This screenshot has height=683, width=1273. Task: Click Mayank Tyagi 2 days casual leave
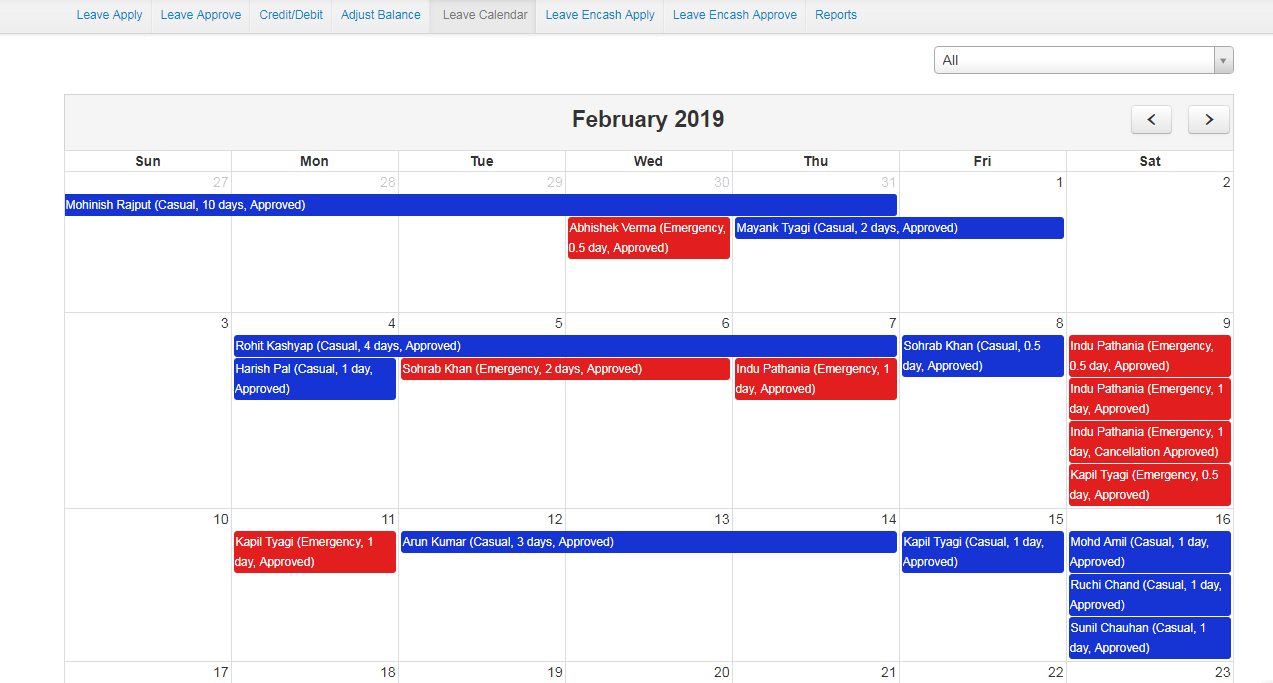coord(898,228)
